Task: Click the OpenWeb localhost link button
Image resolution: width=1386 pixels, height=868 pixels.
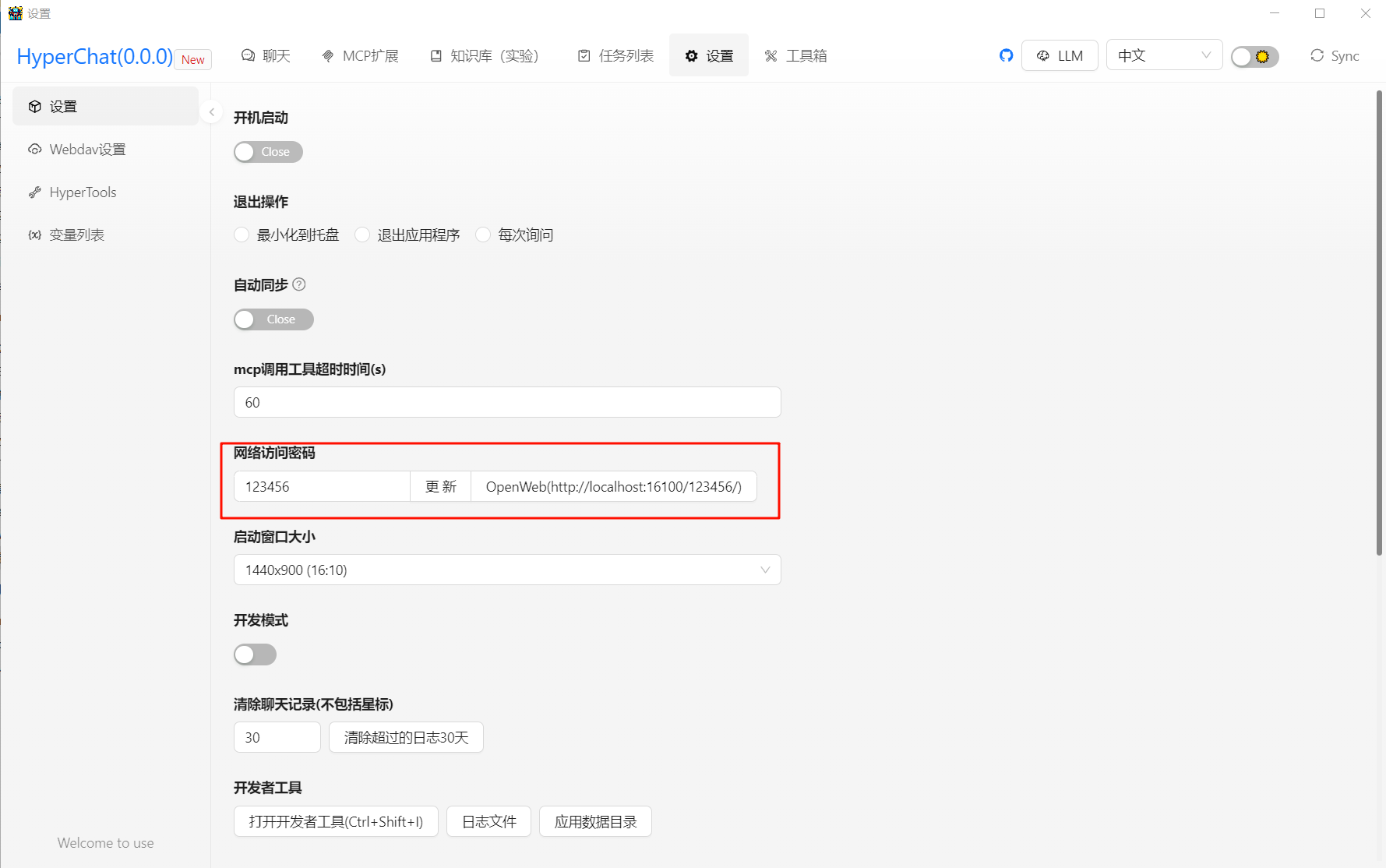Action: click(614, 486)
